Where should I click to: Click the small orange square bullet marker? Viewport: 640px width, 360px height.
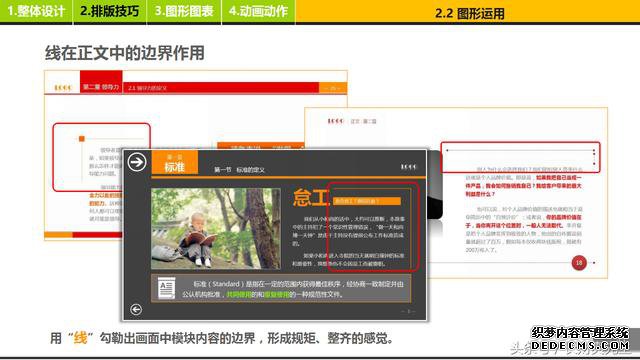82,139
